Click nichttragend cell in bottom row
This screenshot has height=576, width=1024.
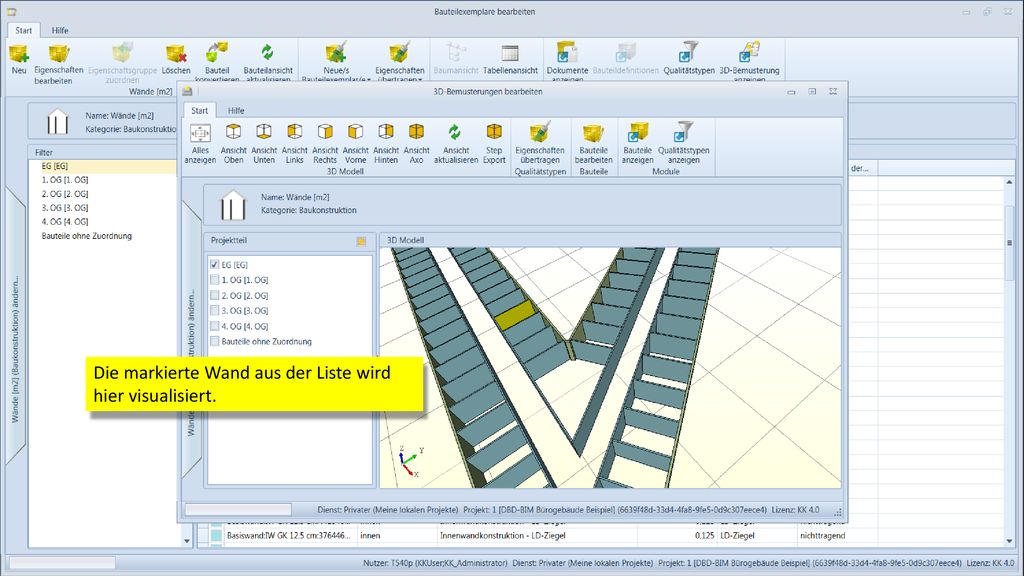point(822,536)
